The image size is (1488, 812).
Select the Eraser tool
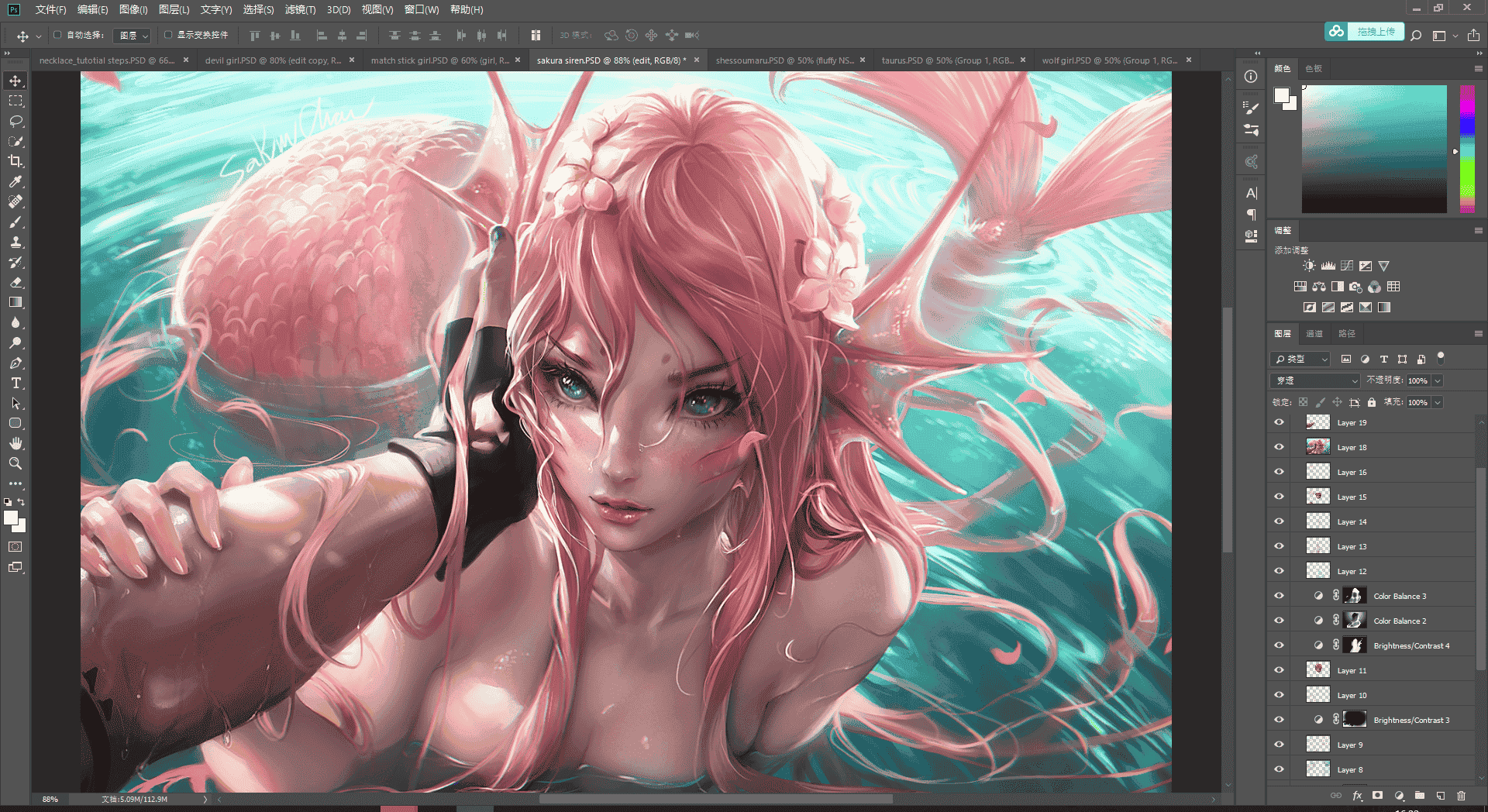(x=15, y=282)
